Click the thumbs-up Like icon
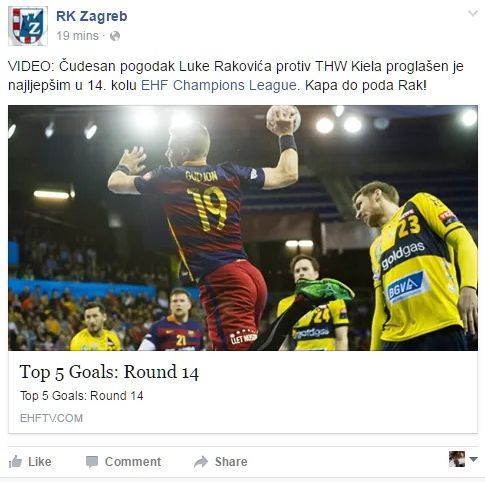This screenshot has height=482, width=485. click(x=15, y=462)
